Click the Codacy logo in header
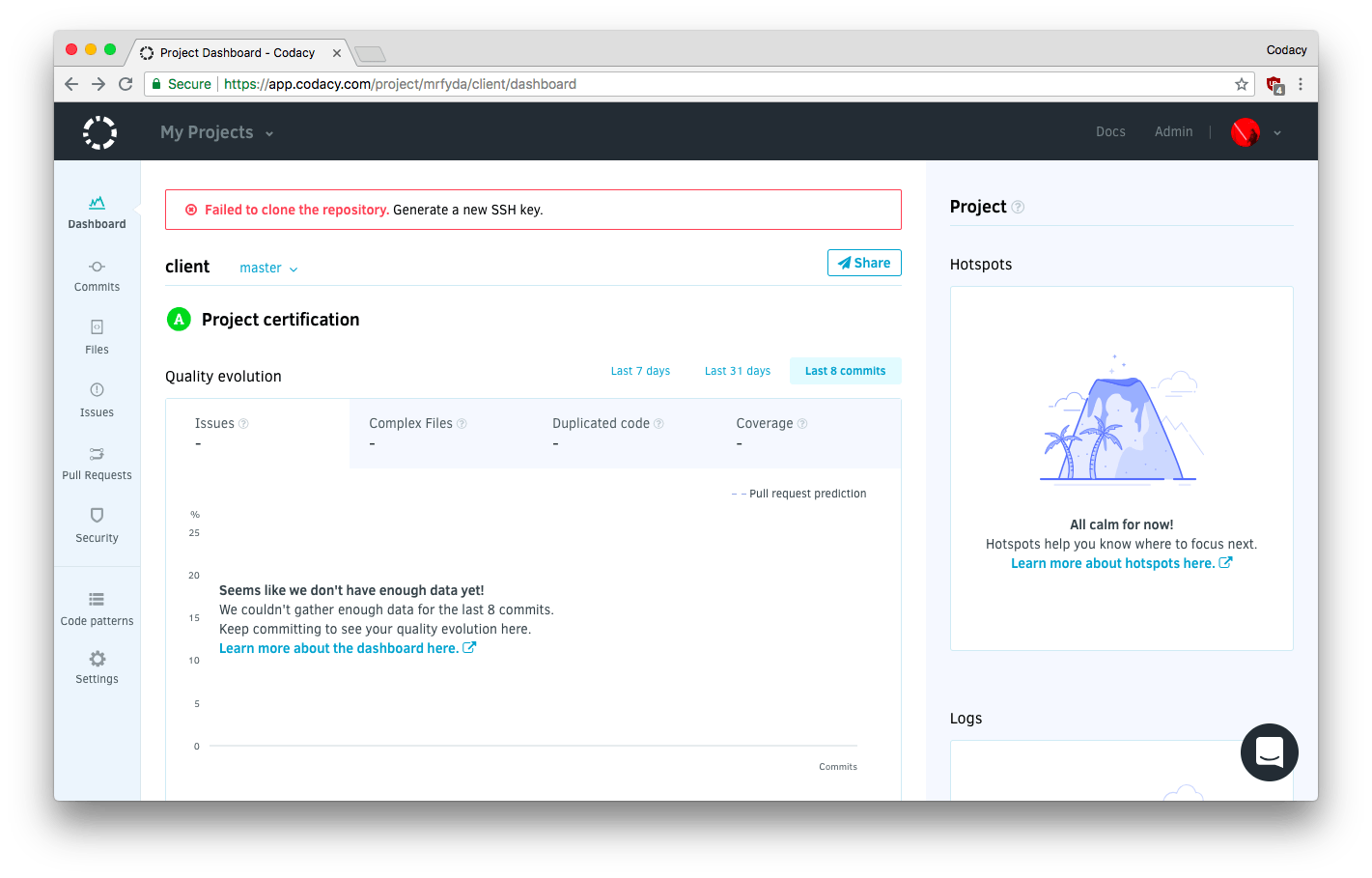1372x878 pixels. pos(99,132)
